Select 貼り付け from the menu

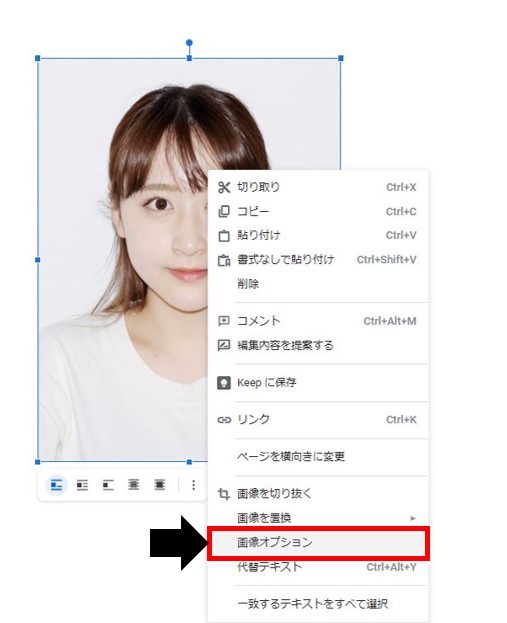pyautogui.click(x=318, y=235)
